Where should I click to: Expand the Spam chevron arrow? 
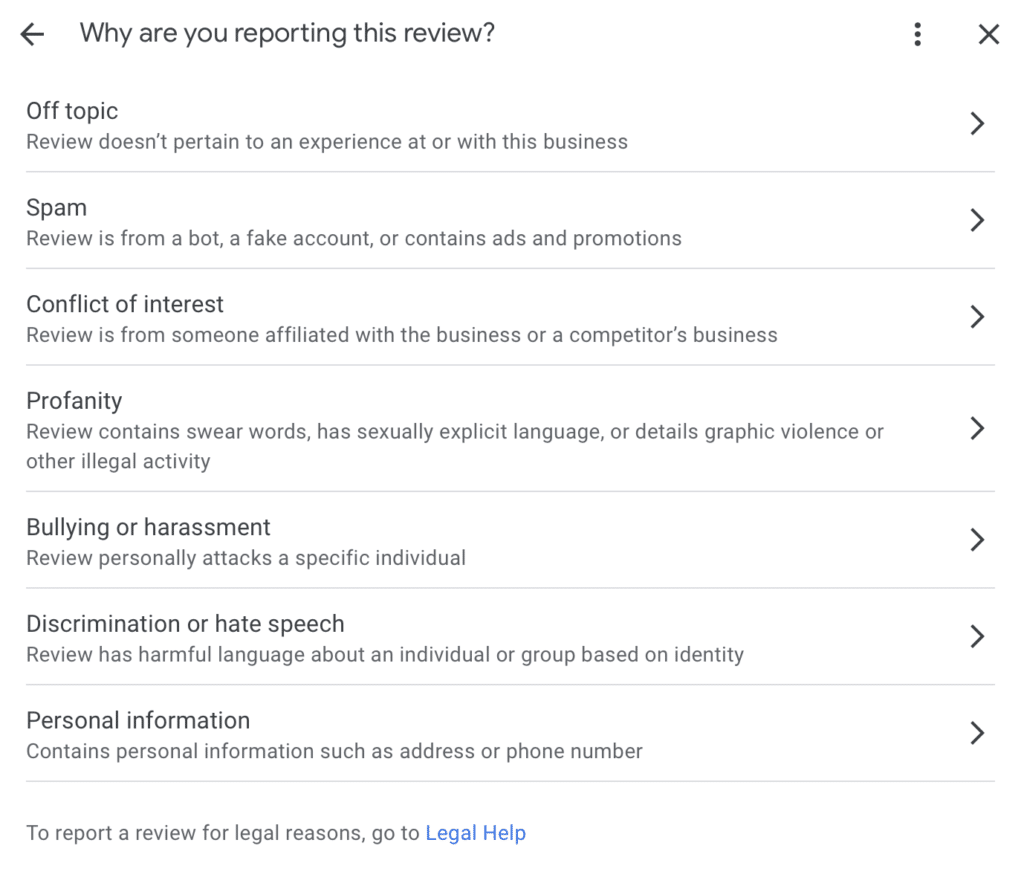point(977,220)
